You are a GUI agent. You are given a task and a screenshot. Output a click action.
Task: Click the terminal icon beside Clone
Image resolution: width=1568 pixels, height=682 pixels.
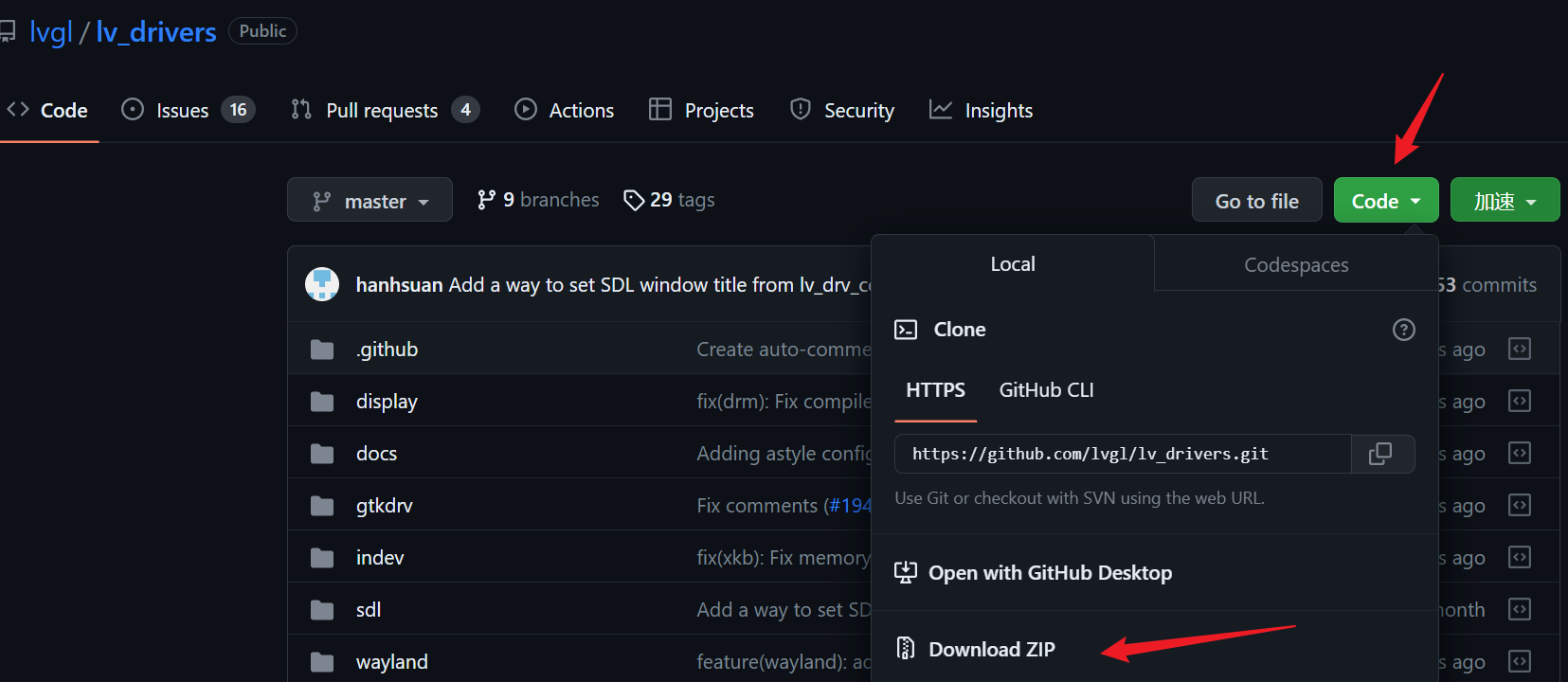pos(906,330)
